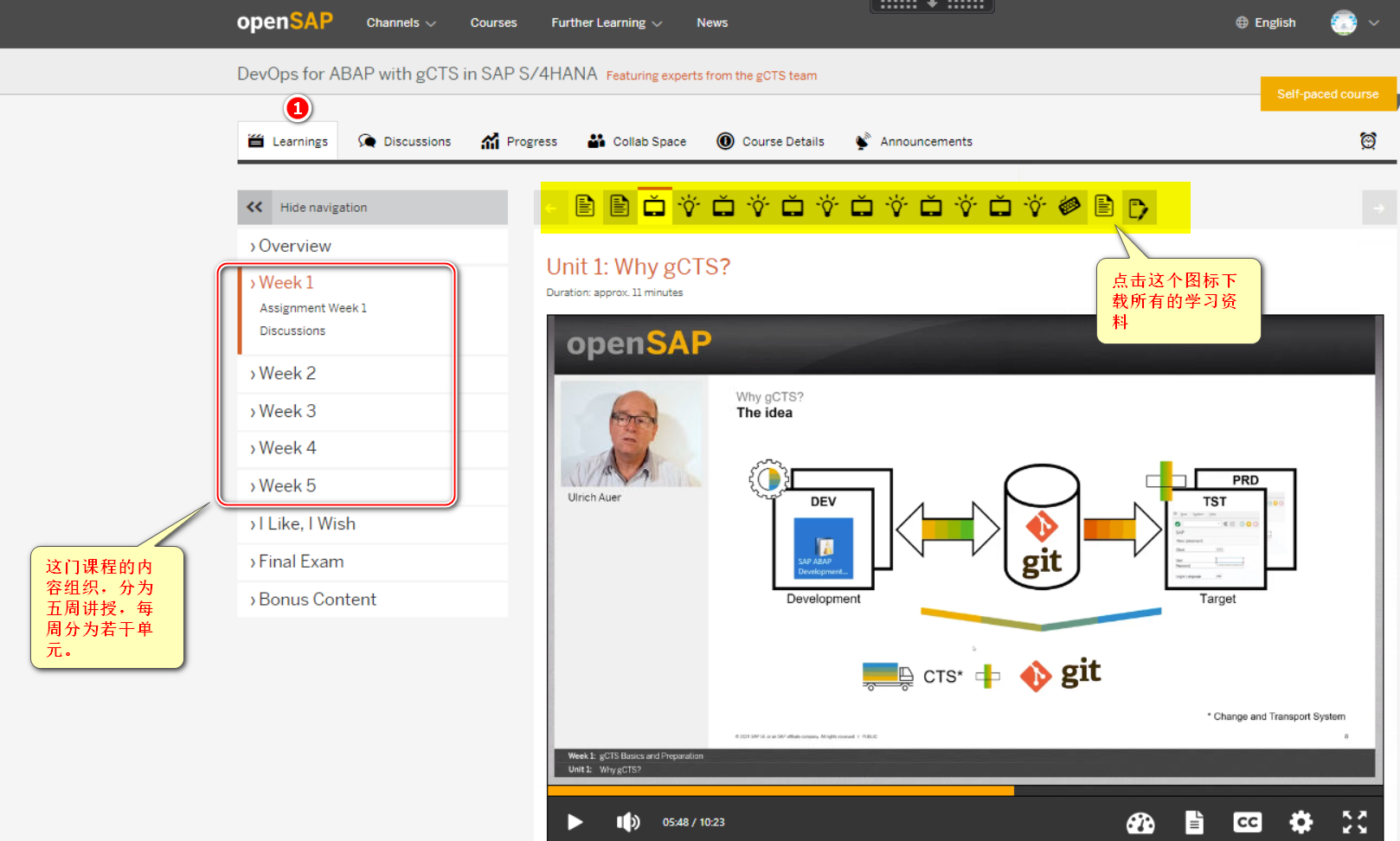Open document icon next to keyboard icon
Viewport: 1400px width, 841px height.
(1104, 207)
